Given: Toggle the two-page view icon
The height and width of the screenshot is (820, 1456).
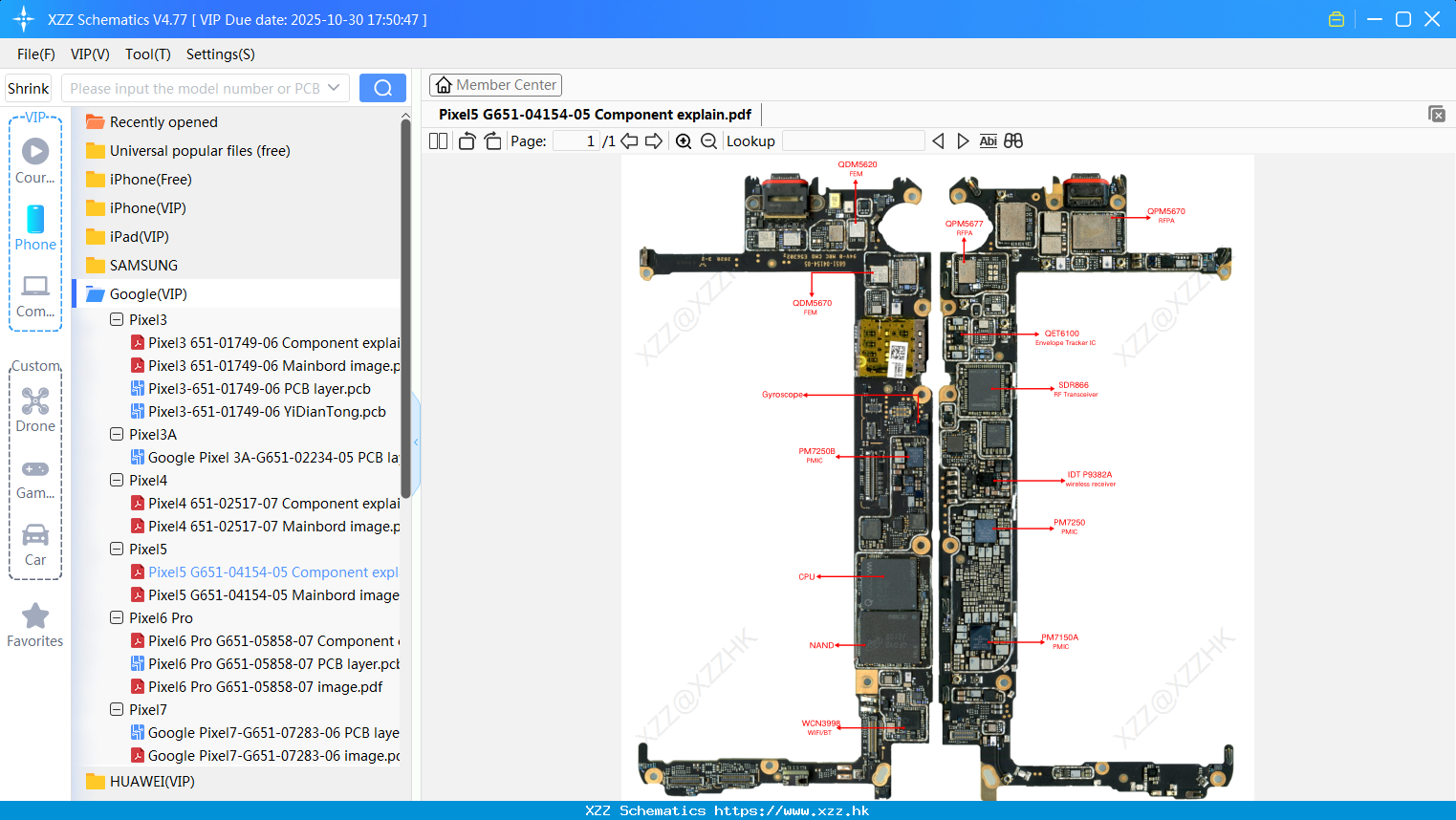Looking at the screenshot, I should coord(438,140).
